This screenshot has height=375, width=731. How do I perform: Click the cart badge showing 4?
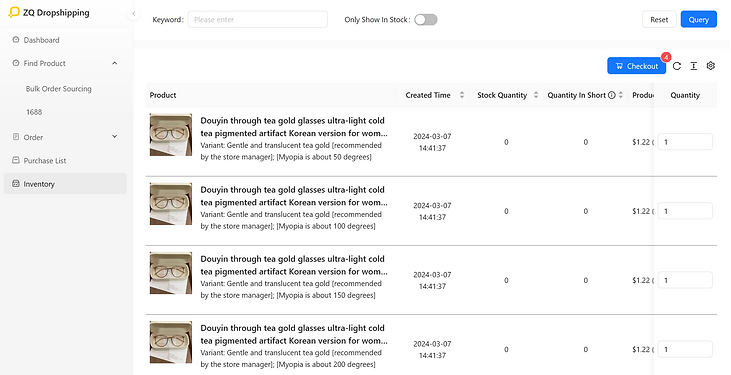point(666,57)
